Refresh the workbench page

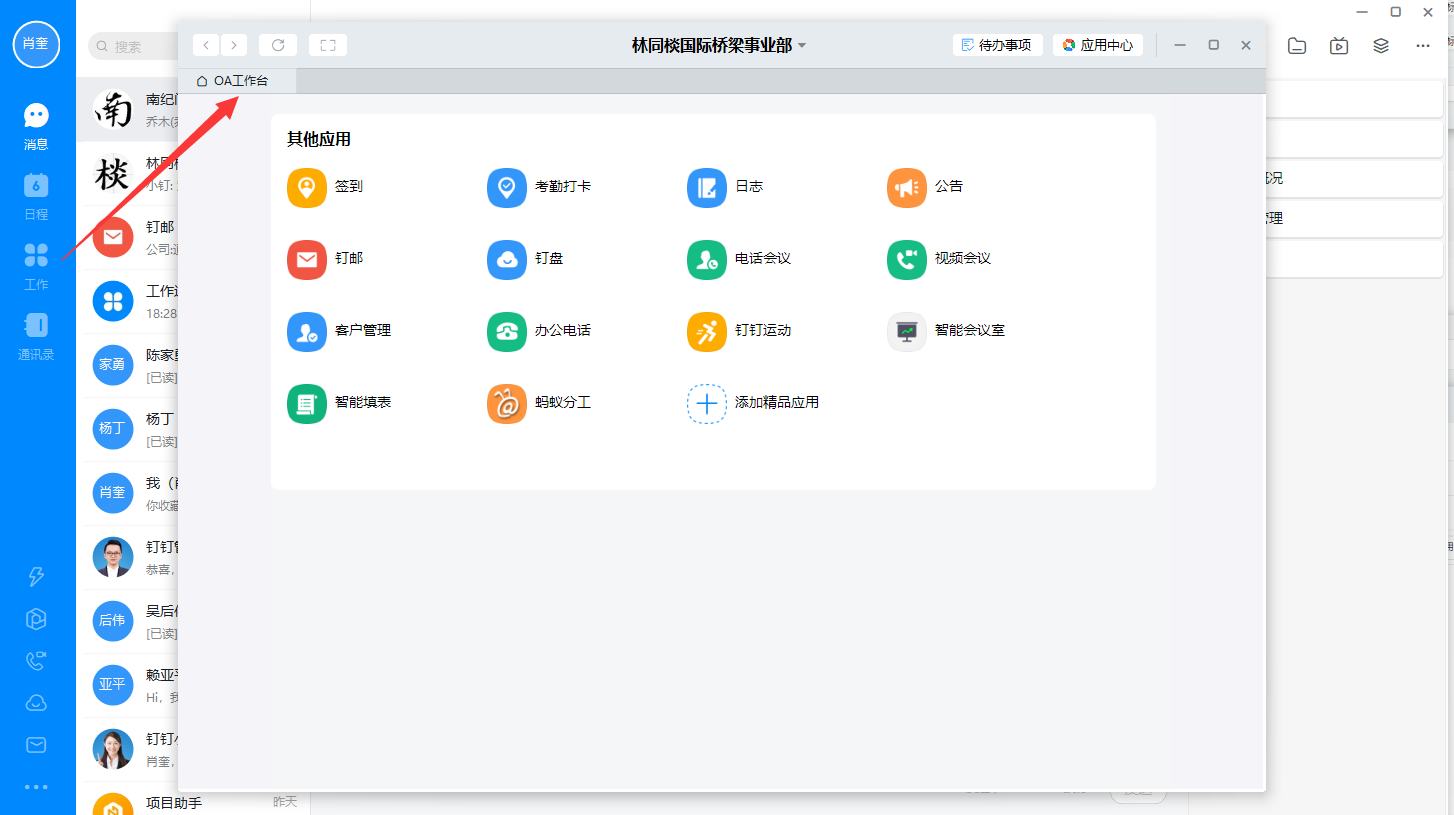coord(278,45)
